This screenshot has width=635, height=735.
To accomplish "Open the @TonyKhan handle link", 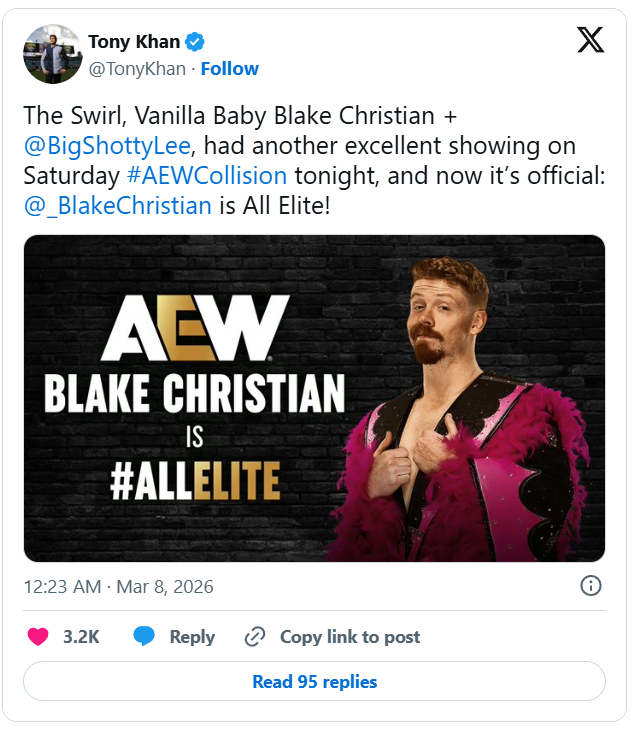I will [138, 69].
